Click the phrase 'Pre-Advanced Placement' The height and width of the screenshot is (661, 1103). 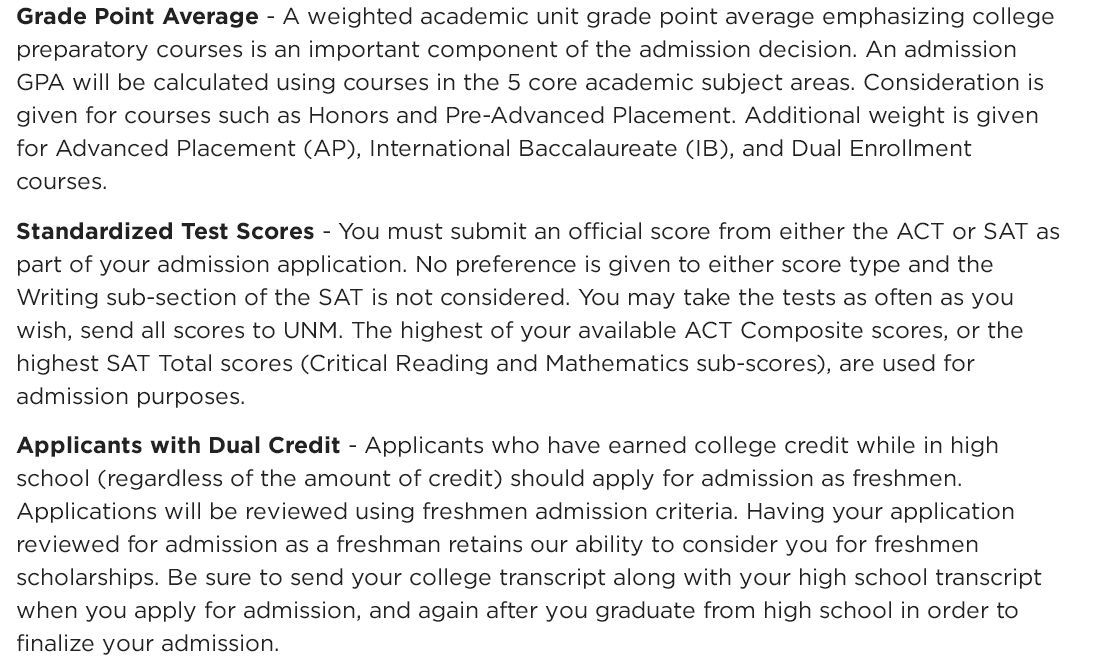(589, 116)
